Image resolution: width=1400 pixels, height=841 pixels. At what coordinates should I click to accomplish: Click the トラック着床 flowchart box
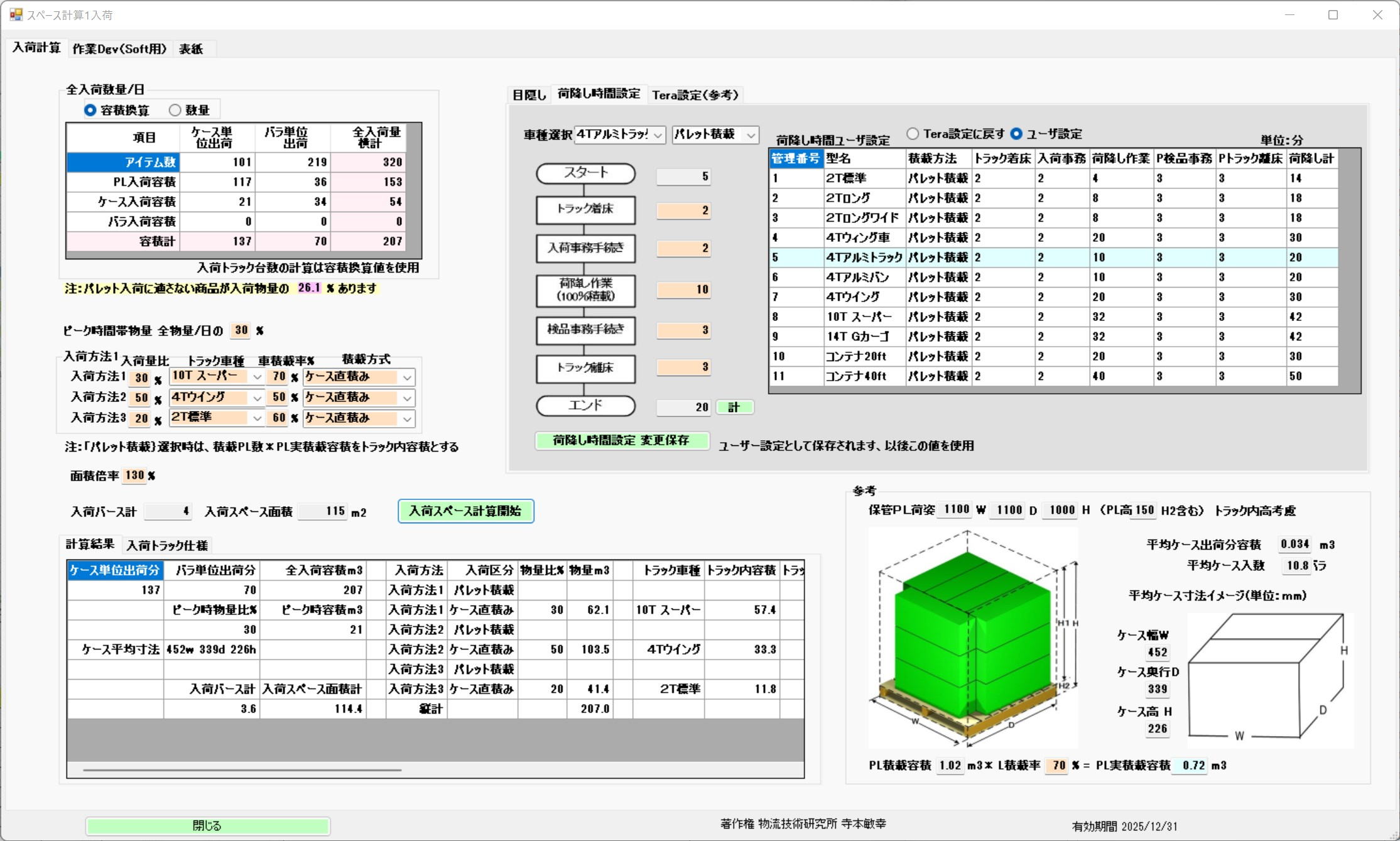tap(585, 209)
